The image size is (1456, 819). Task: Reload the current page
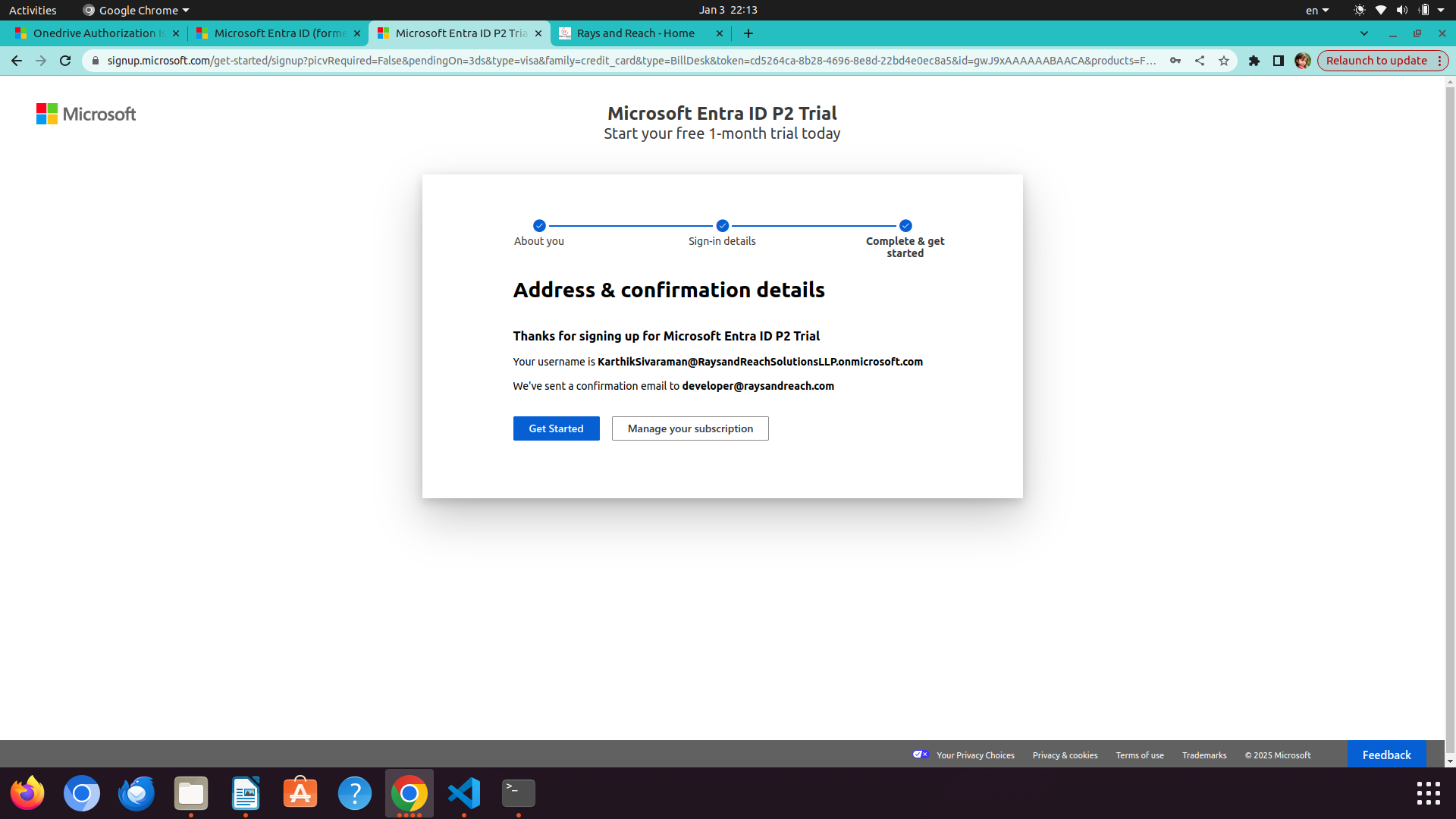pos(65,61)
